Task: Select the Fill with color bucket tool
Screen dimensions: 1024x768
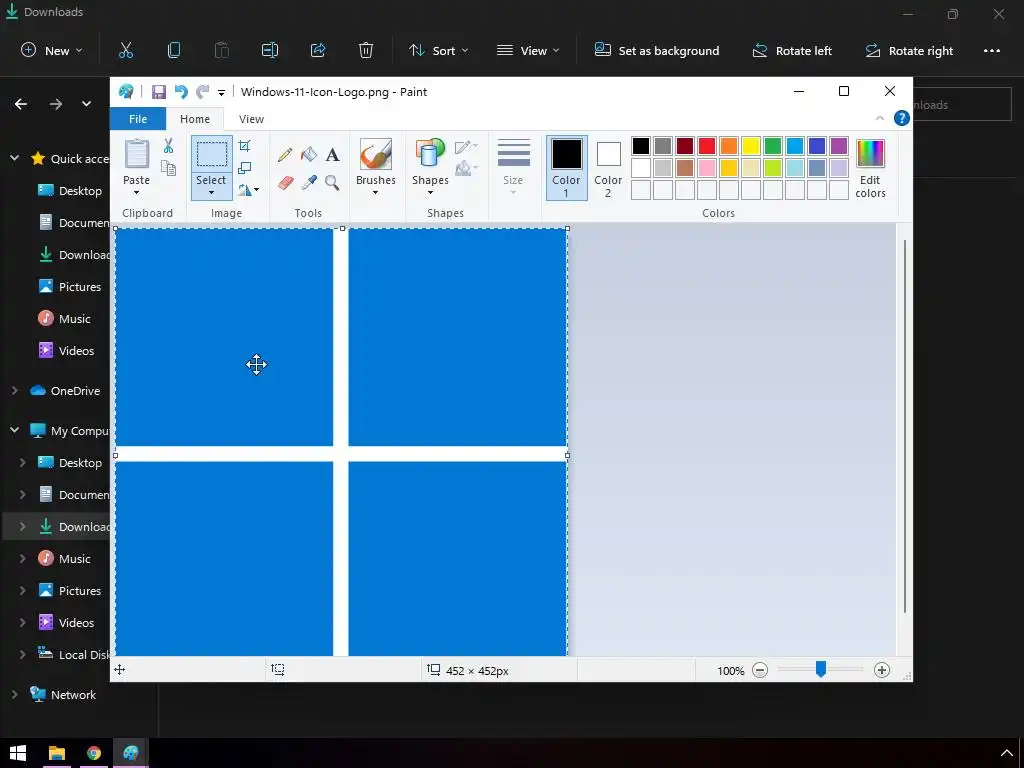Action: click(x=308, y=155)
